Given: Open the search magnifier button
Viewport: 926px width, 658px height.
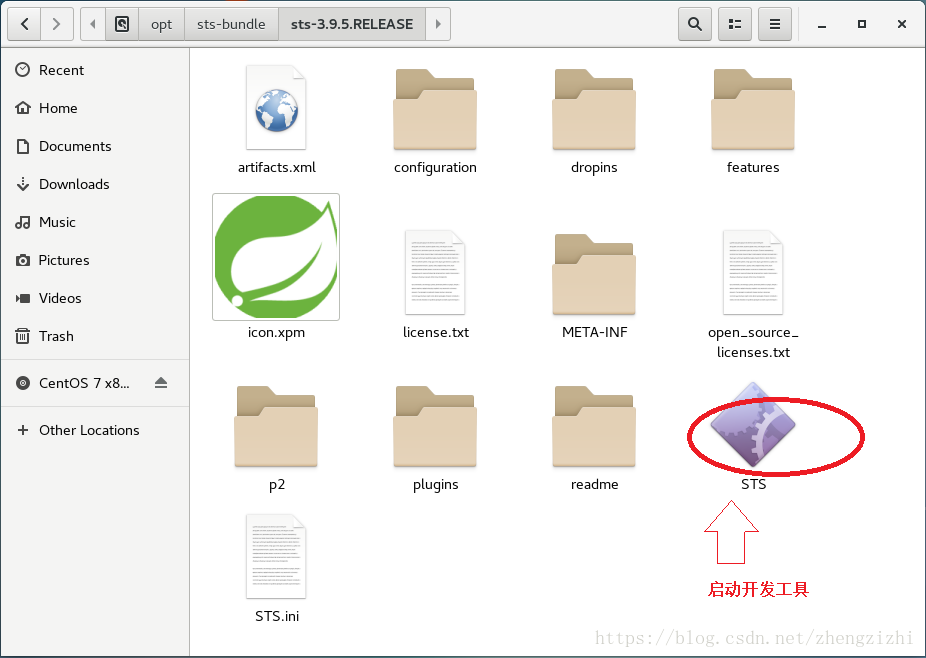Looking at the screenshot, I should pyautogui.click(x=695, y=24).
